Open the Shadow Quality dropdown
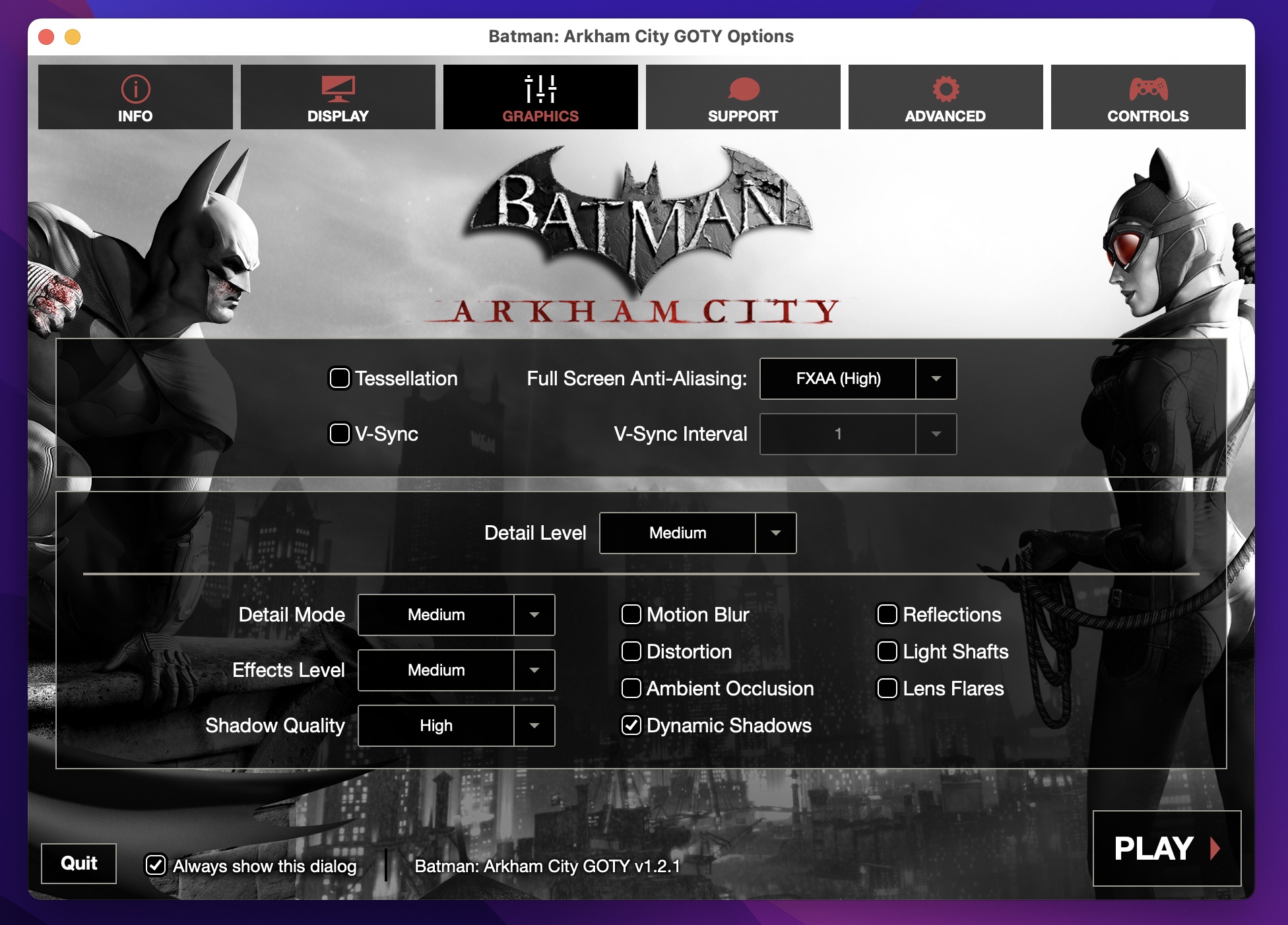Image resolution: width=1288 pixels, height=925 pixels. click(x=533, y=726)
